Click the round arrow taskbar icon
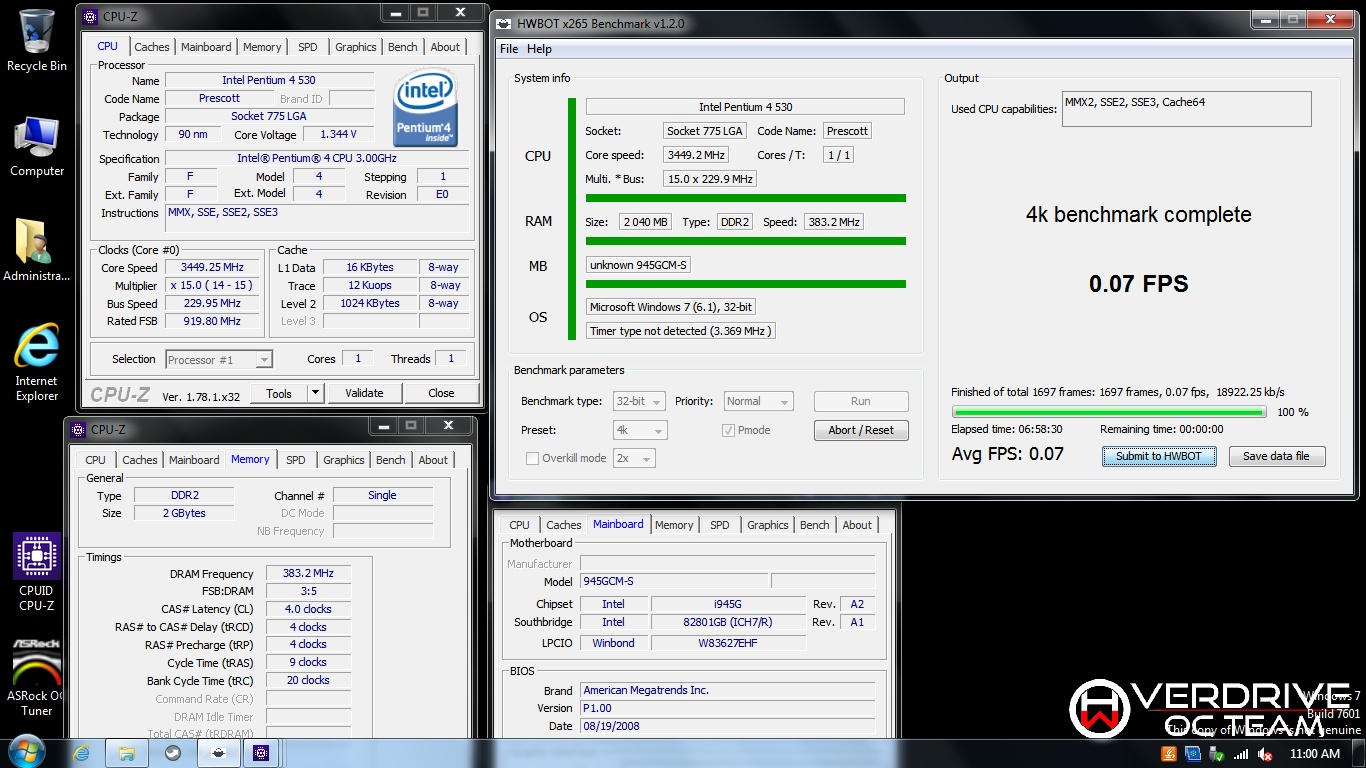The height and width of the screenshot is (768, 1366). (172, 752)
